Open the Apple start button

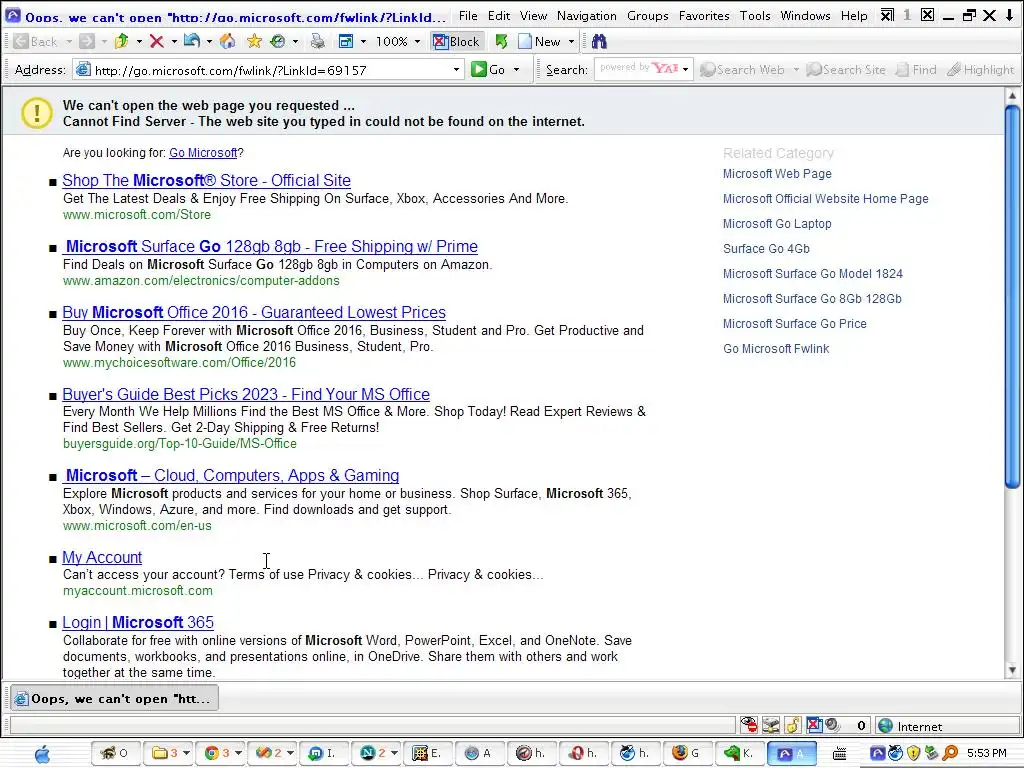(x=42, y=754)
